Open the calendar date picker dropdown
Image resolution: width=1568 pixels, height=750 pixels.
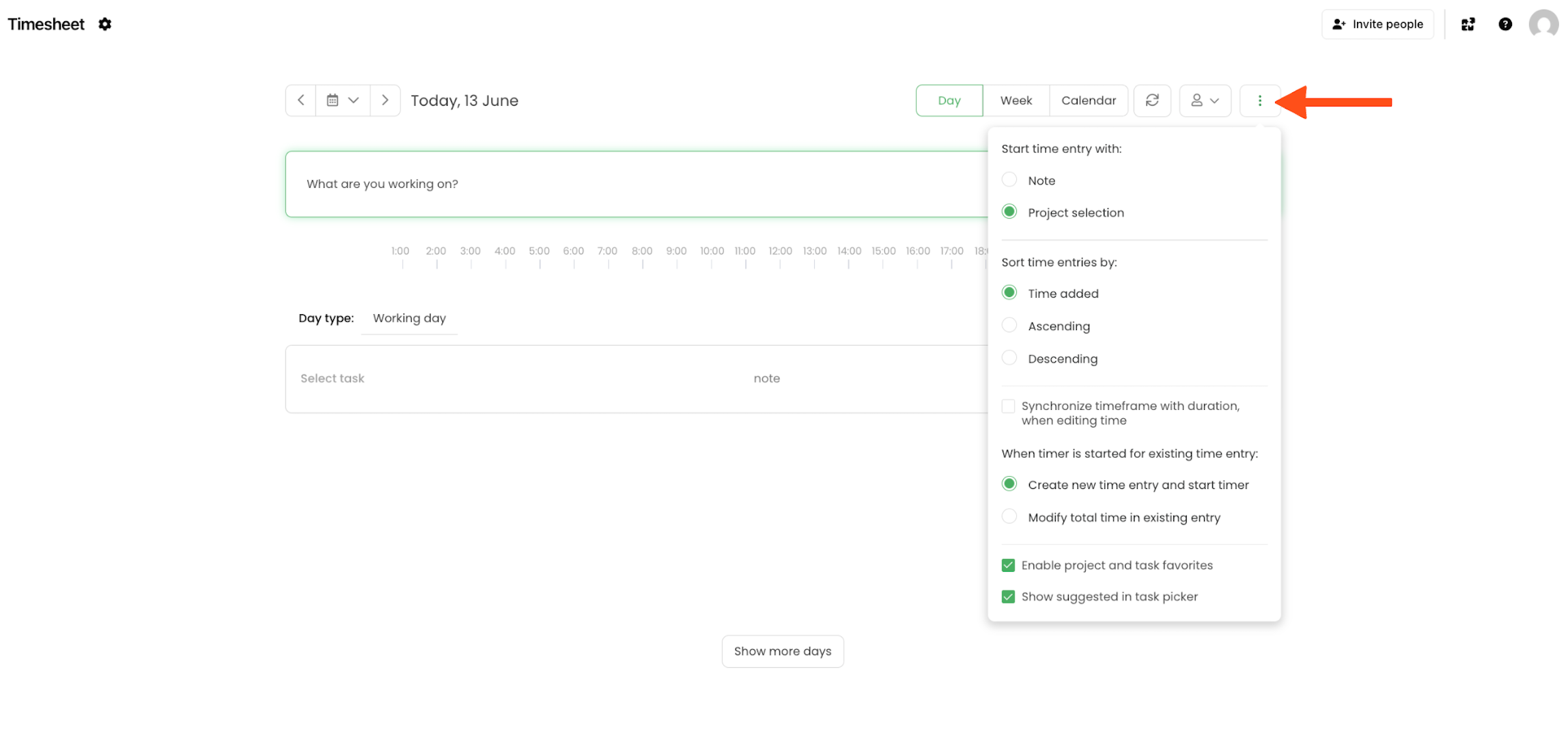[343, 100]
